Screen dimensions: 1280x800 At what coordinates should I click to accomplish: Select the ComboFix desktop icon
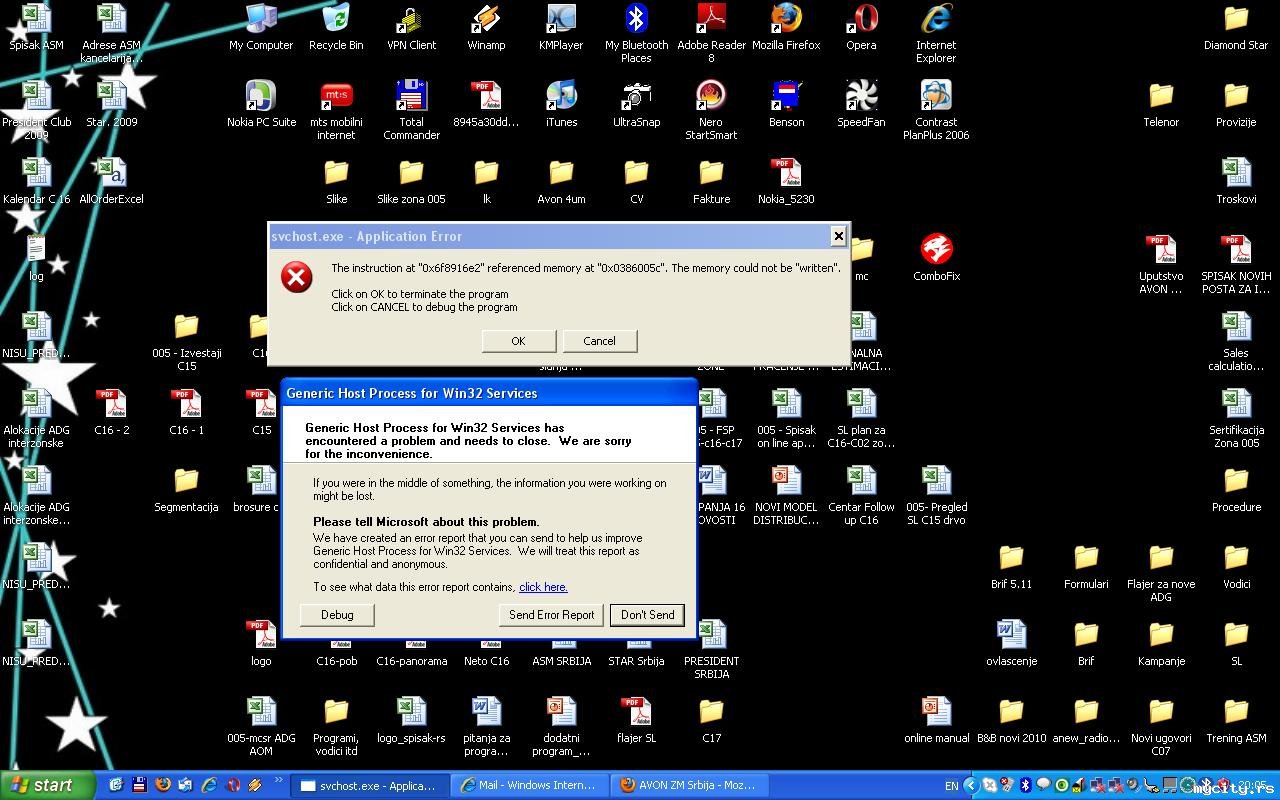coord(936,258)
